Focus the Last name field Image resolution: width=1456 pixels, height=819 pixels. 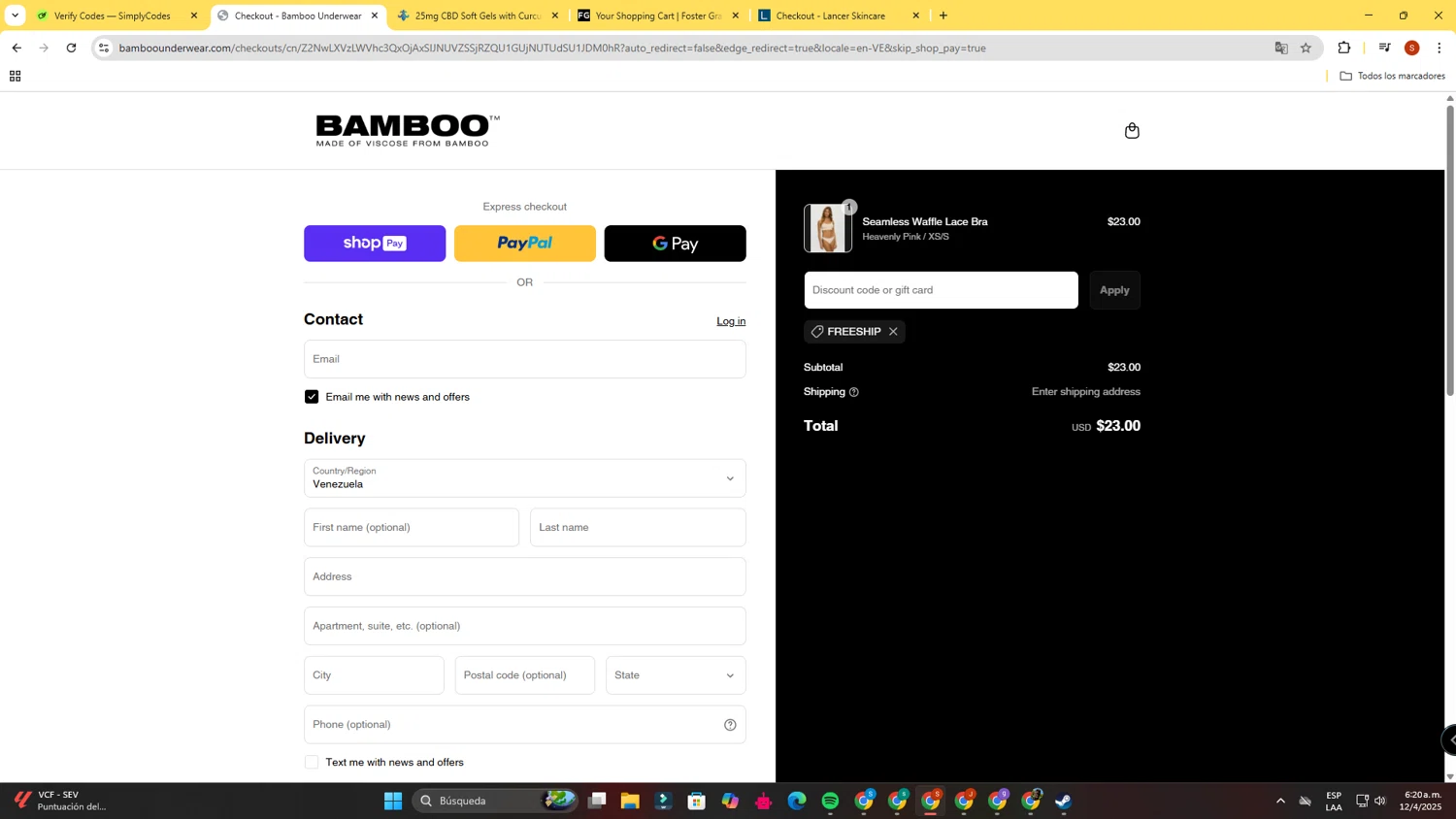[638, 528]
